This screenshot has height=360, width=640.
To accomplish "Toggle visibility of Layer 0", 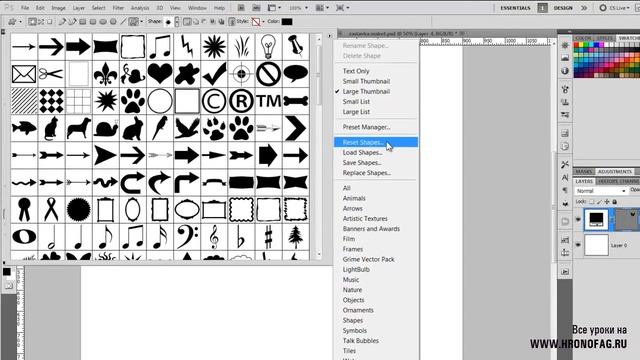I will [578, 245].
